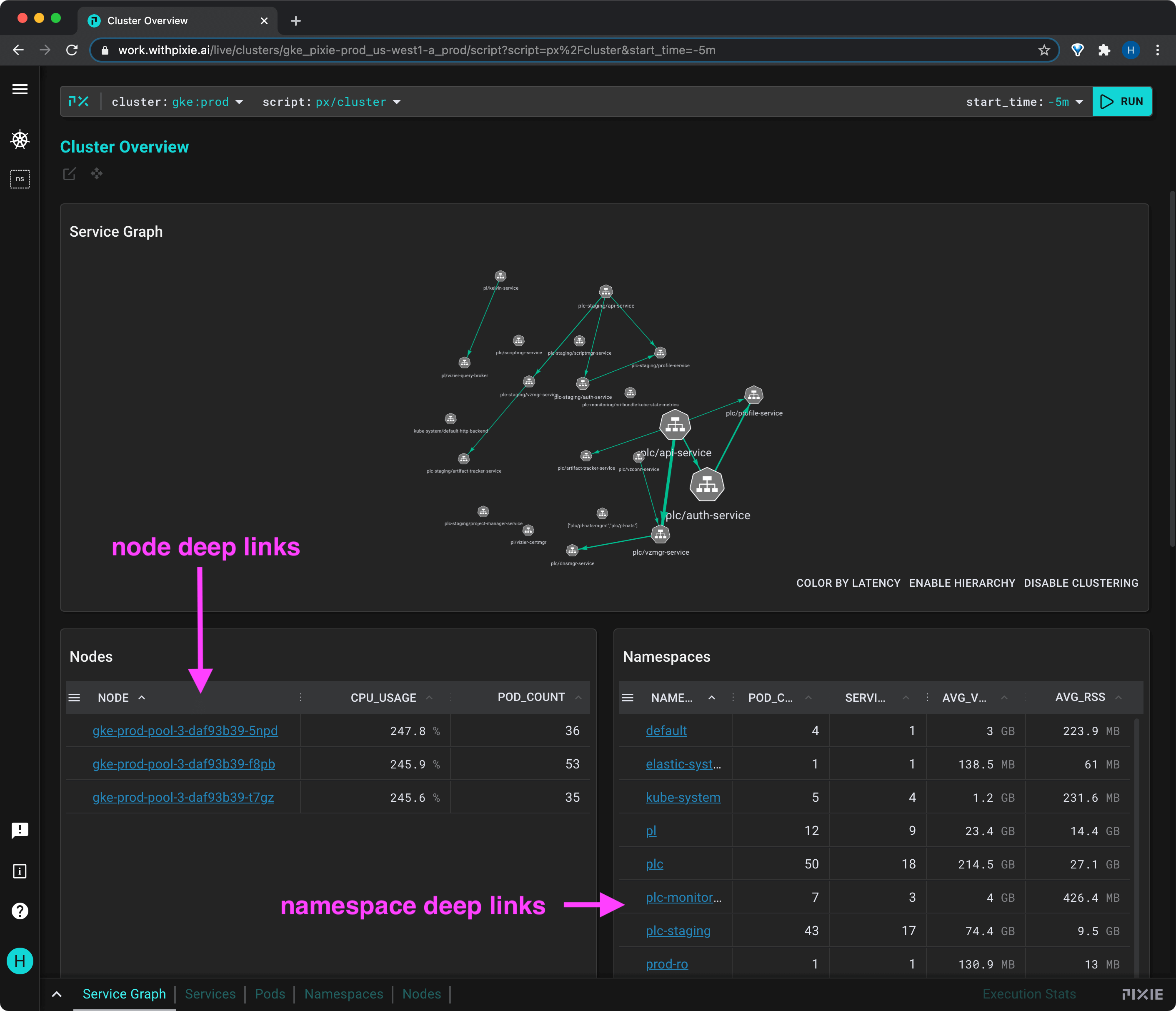Sort by CPU_USAGE column header
The image size is (1176, 1011).
[x=383, y=698]
